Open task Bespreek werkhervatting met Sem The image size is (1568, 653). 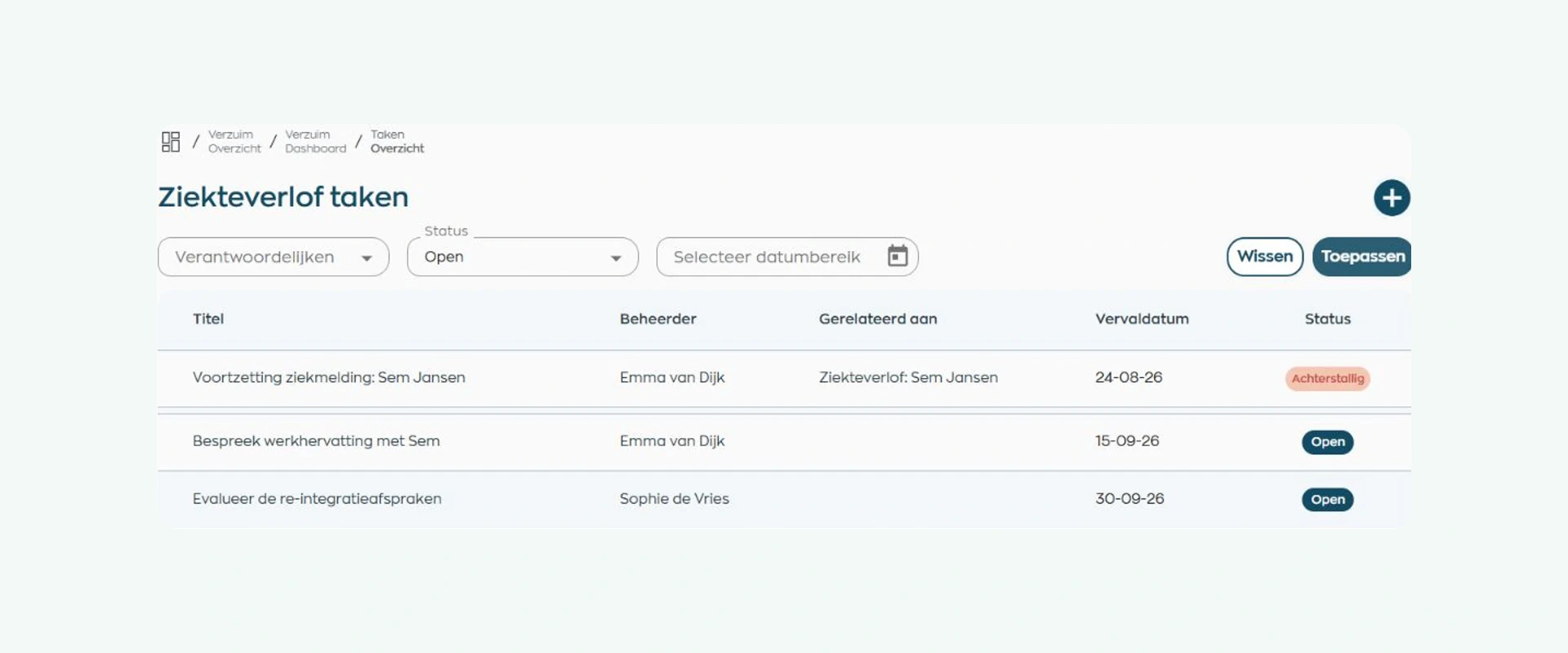pos(316,441)
